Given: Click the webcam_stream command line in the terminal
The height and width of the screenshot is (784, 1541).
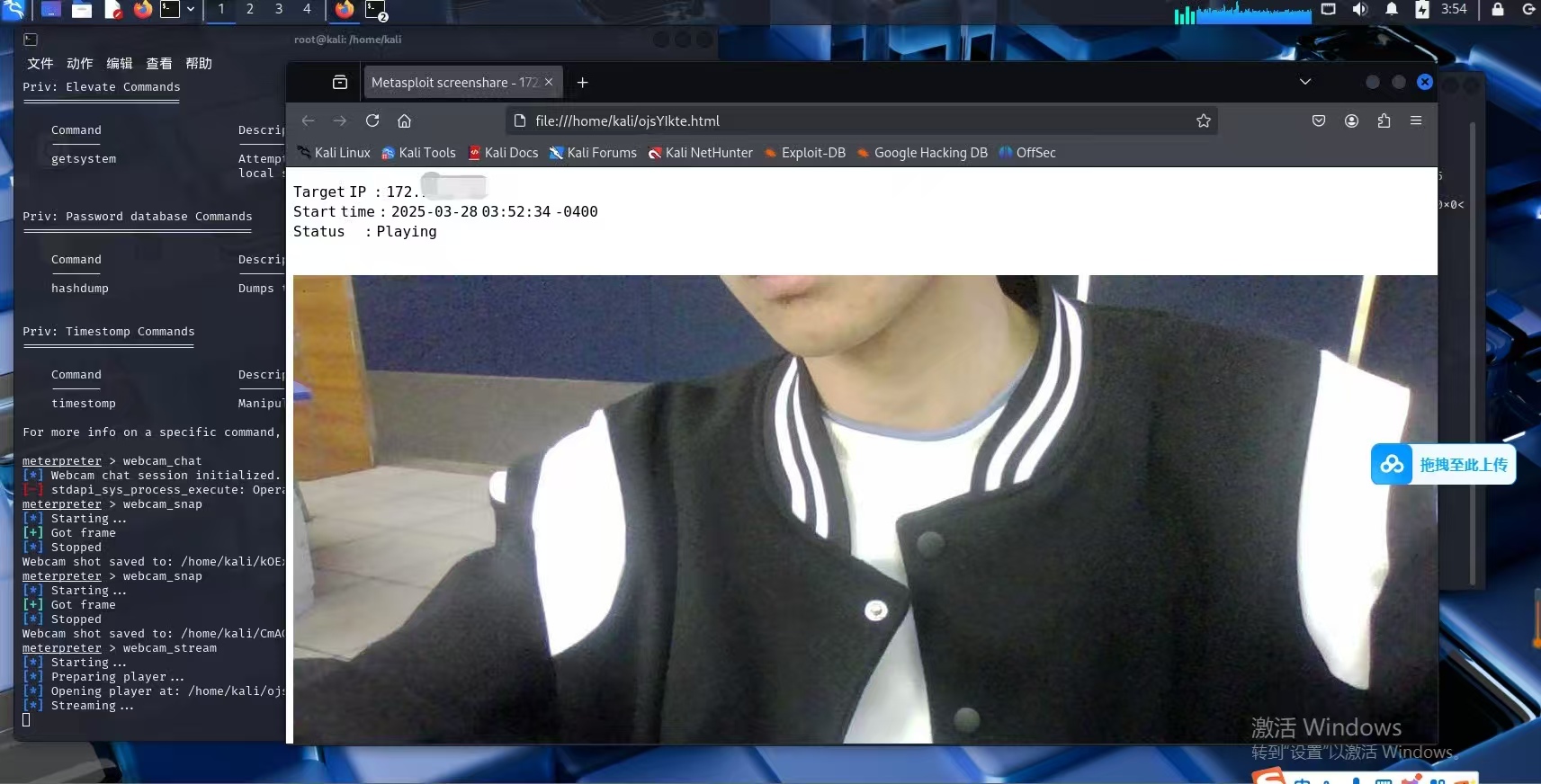Looking at the screenshot, I should (x=120, y=648).
